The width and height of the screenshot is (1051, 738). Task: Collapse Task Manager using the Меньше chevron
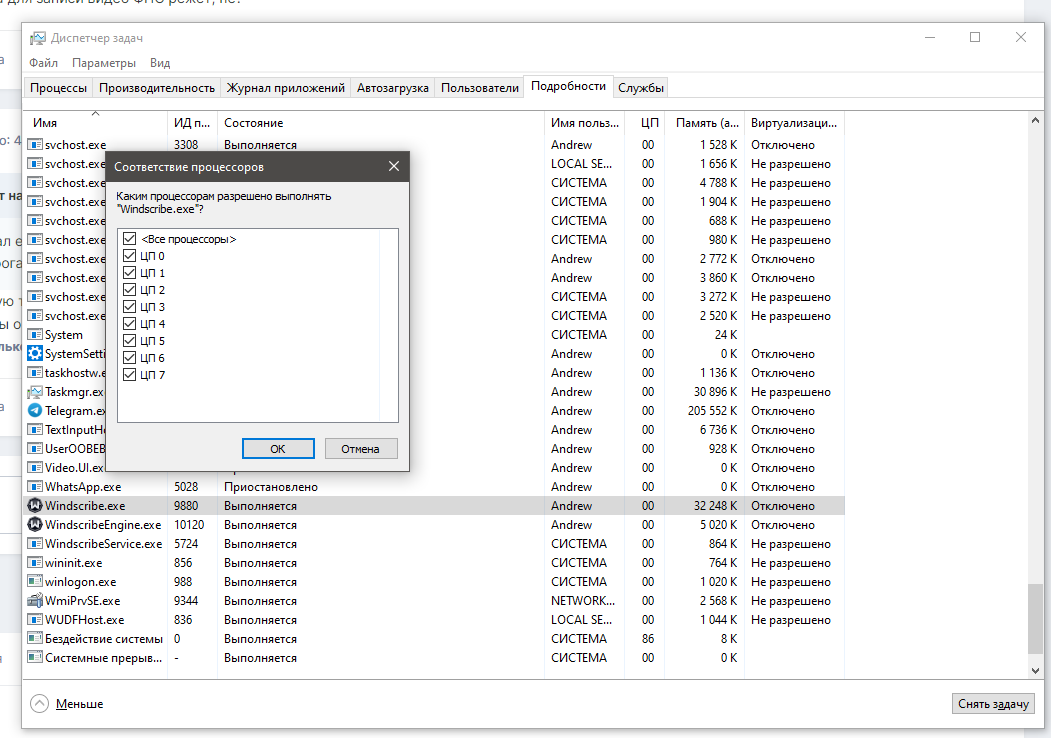pos(40,704)
